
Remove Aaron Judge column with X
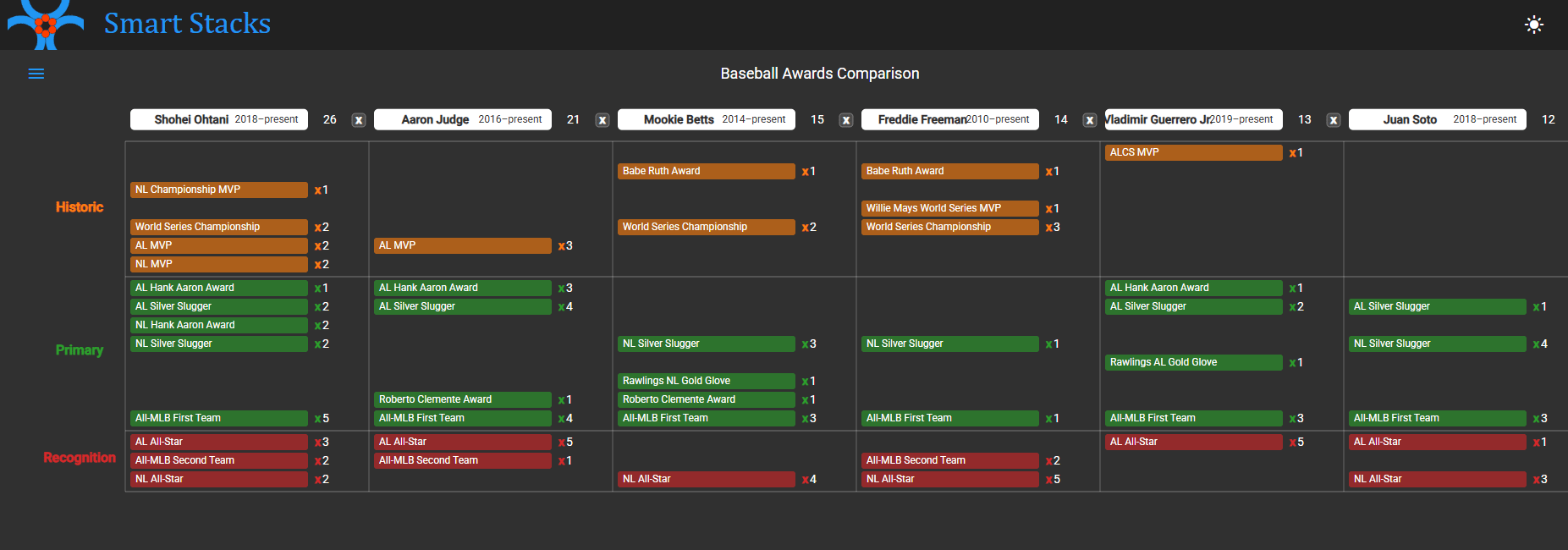602,120
